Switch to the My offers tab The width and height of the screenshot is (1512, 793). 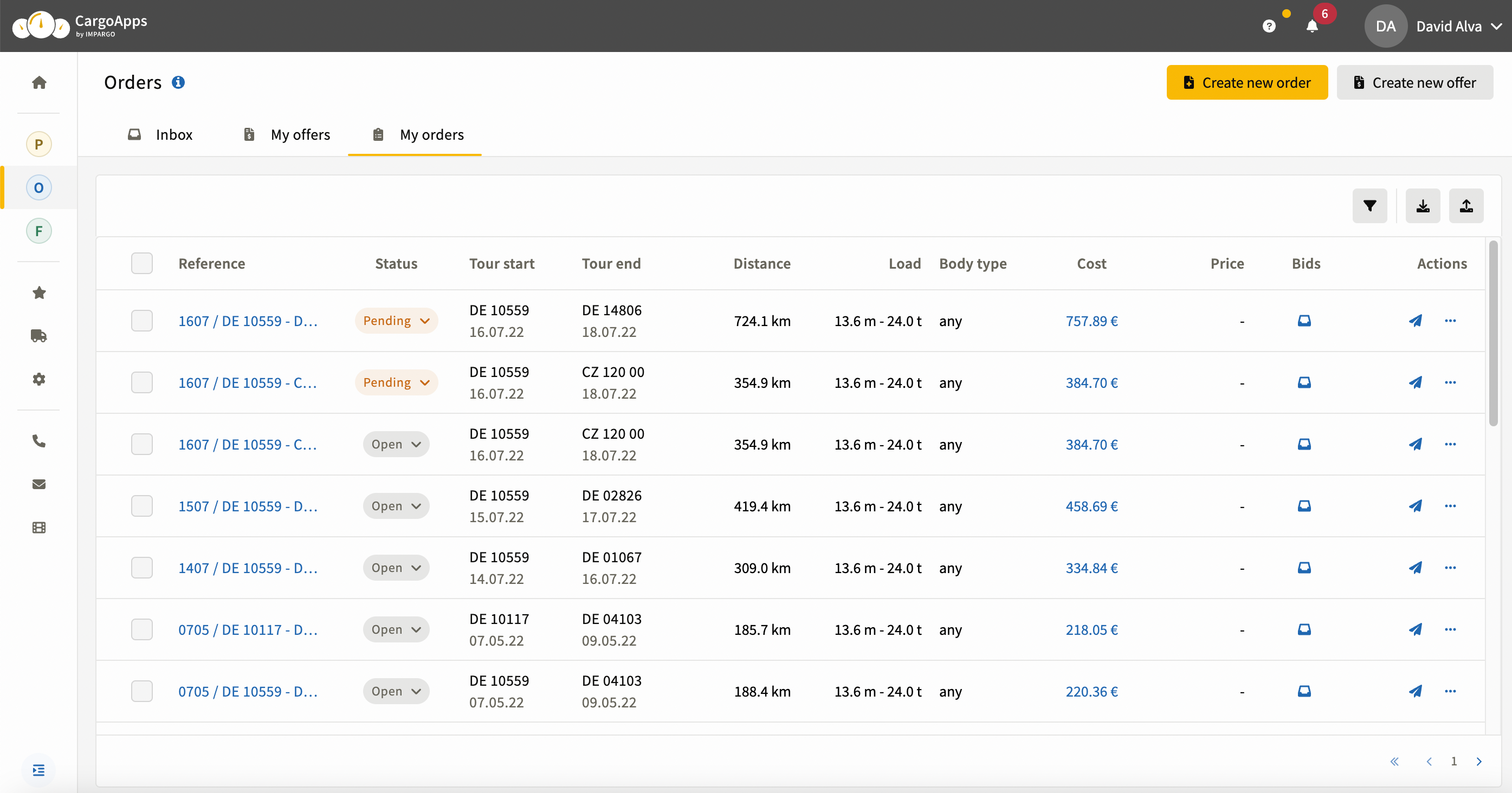pos(287,135)
